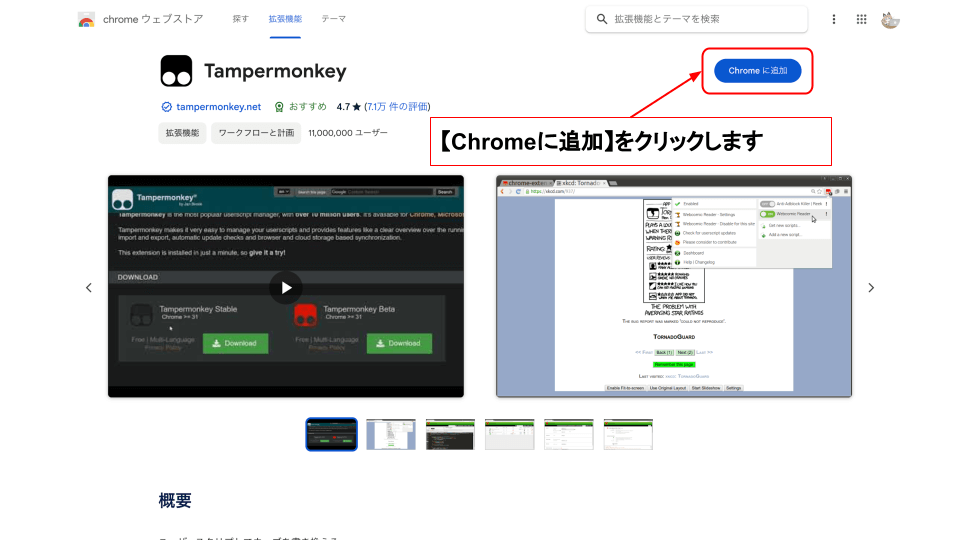Switch to the 拡張機能 tab
This screenshot has width=960, height=540.
pos(285,19)
